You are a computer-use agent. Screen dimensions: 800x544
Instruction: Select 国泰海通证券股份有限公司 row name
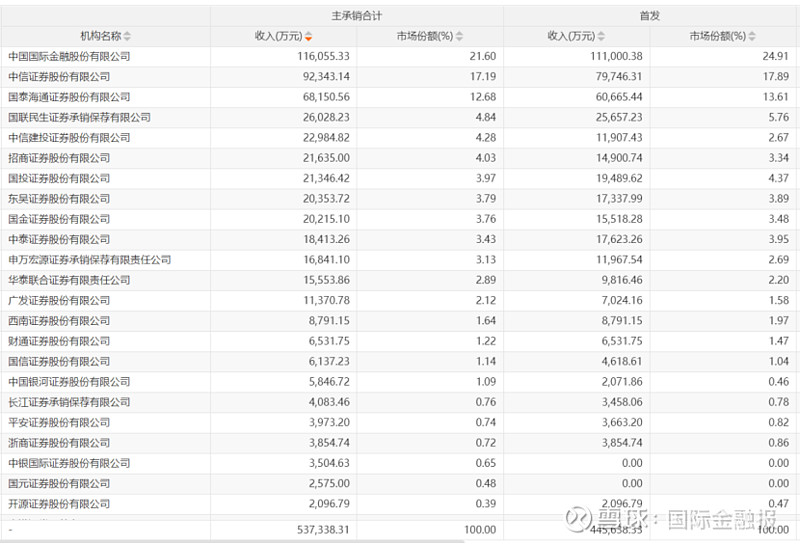(69, 97)
